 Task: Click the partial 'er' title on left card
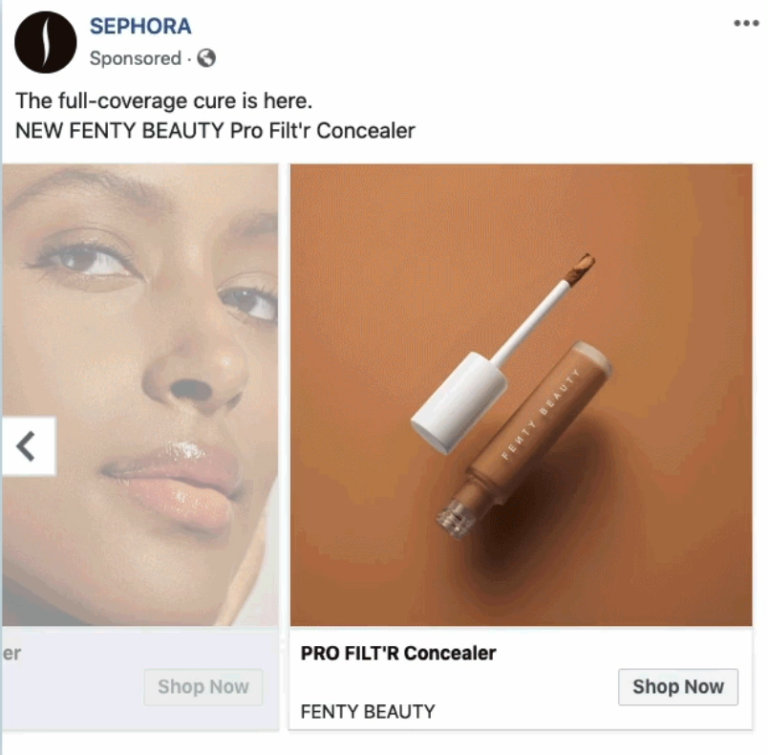pyautogui.click(x=12, y=653)
